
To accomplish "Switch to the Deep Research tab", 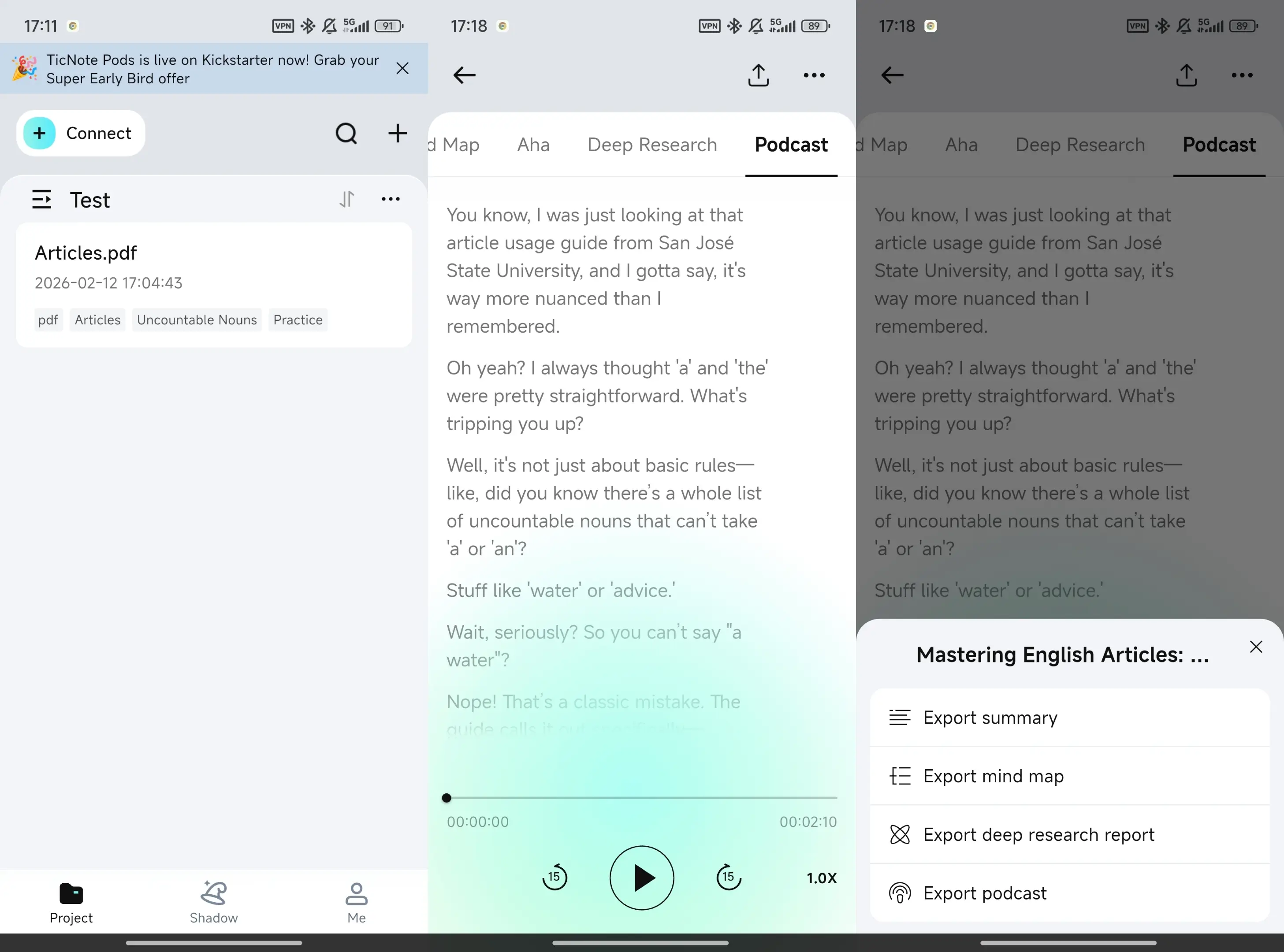I will pos(652,145).
